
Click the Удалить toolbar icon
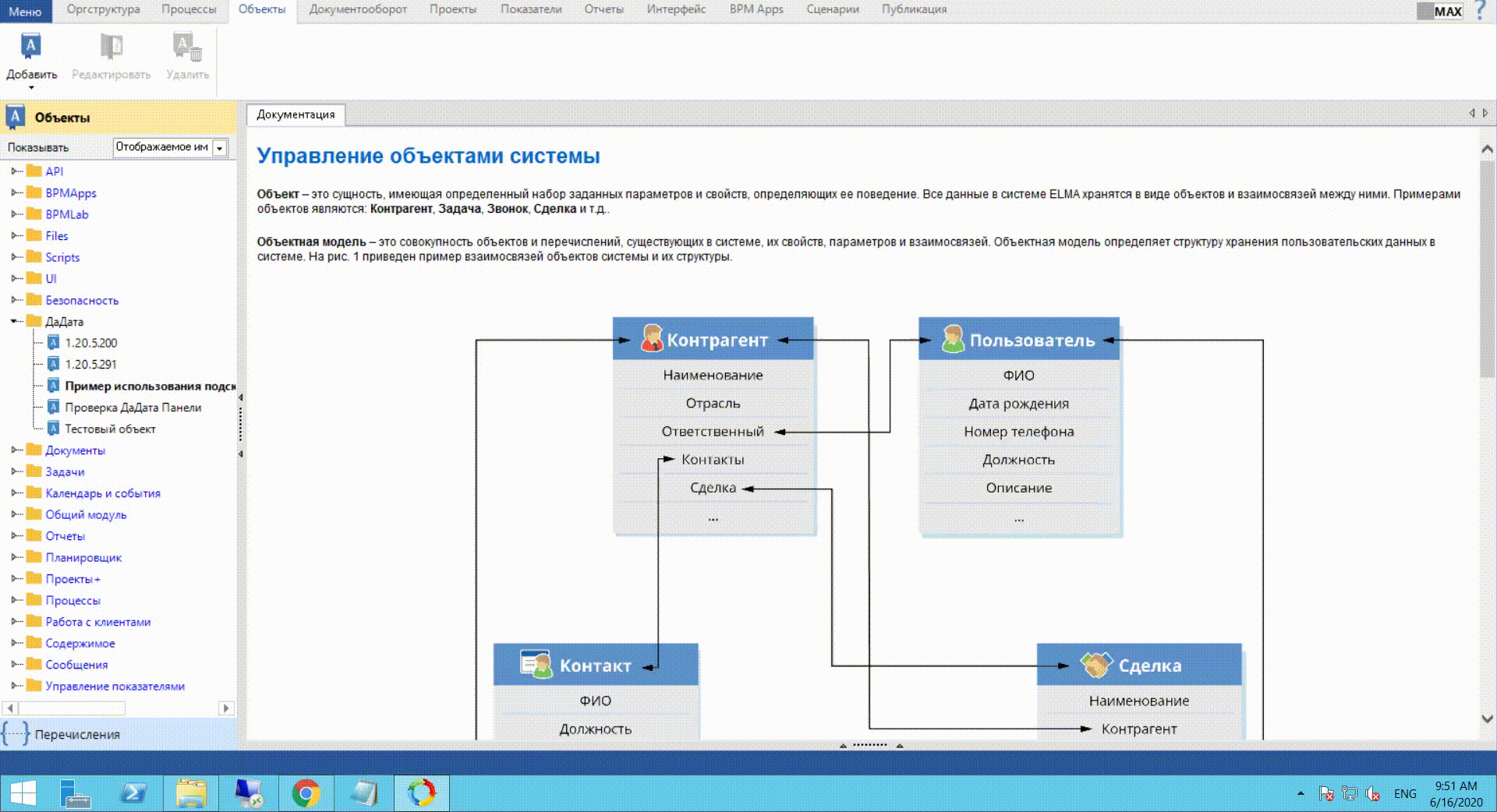187,48
